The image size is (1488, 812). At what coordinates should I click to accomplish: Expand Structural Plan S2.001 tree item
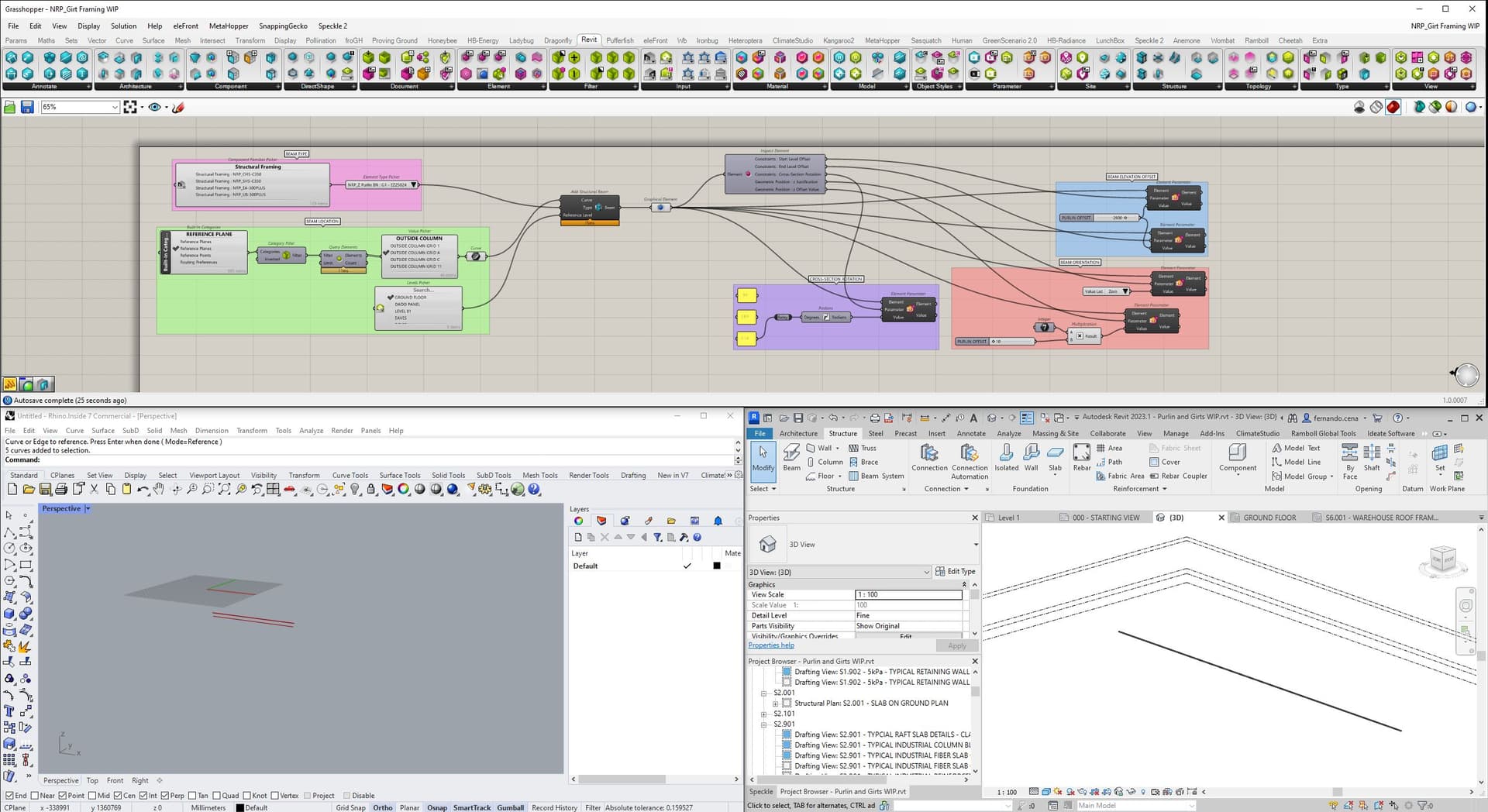point(775,704)
